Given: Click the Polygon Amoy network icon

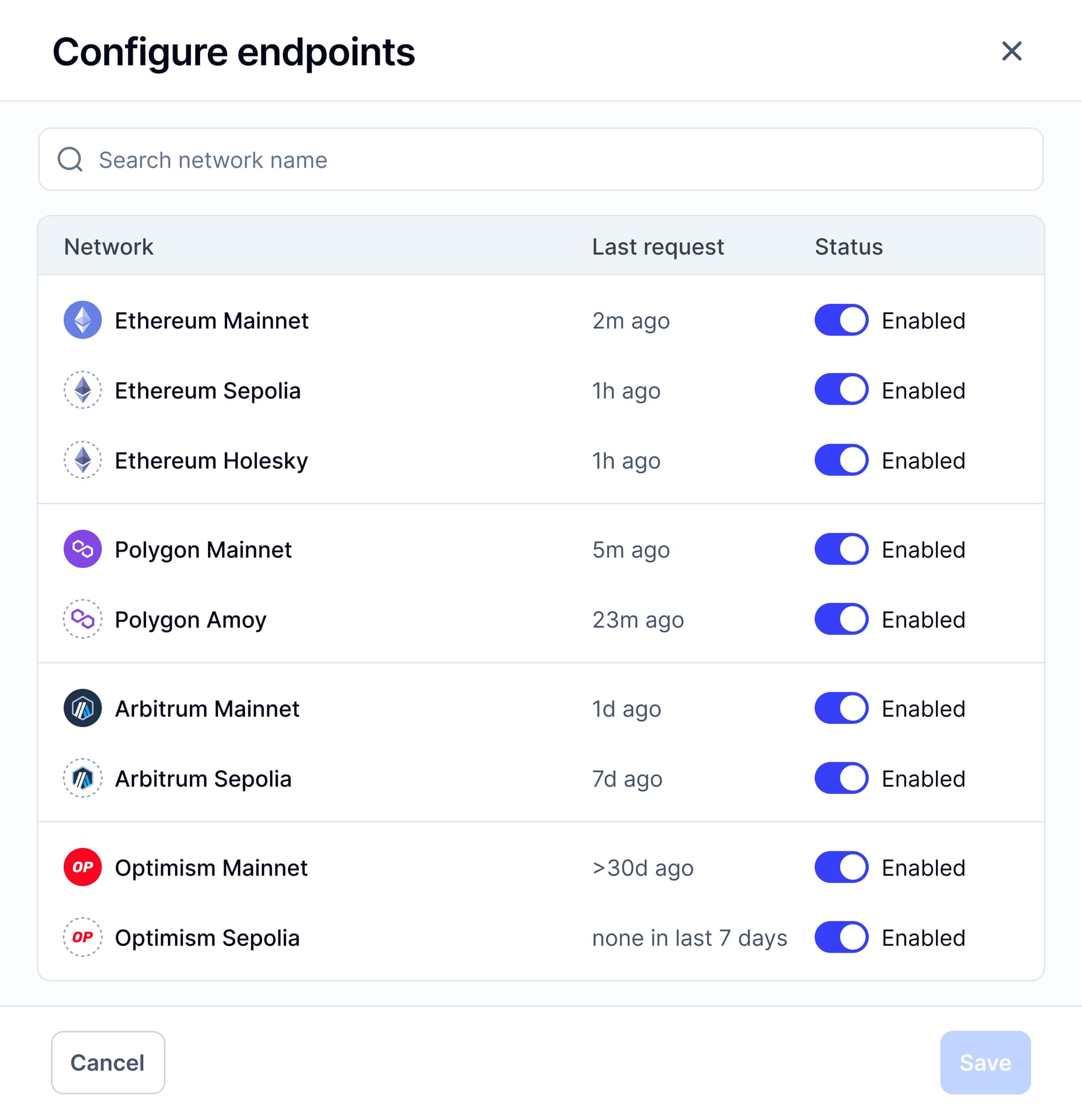Looking at the screenshot, I should [x=82, y=619].
